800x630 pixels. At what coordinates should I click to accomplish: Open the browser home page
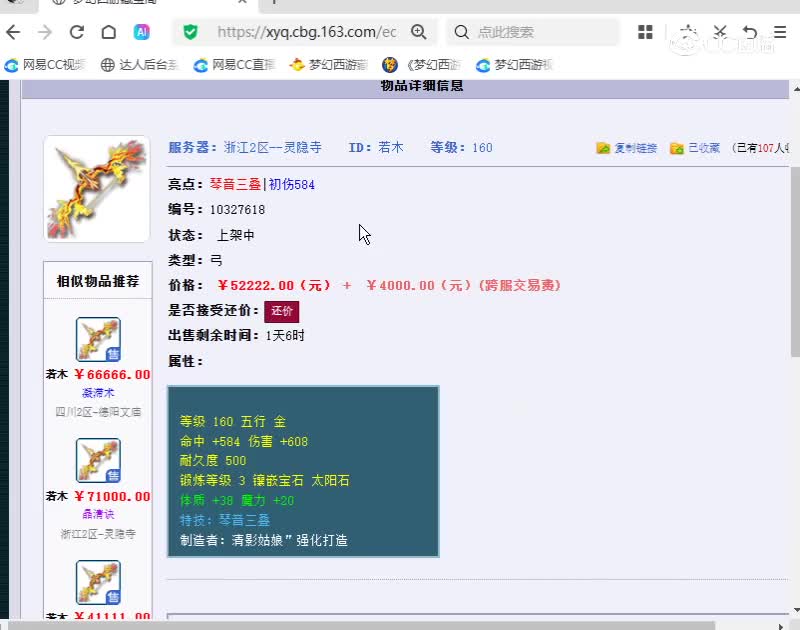[109, 32]
